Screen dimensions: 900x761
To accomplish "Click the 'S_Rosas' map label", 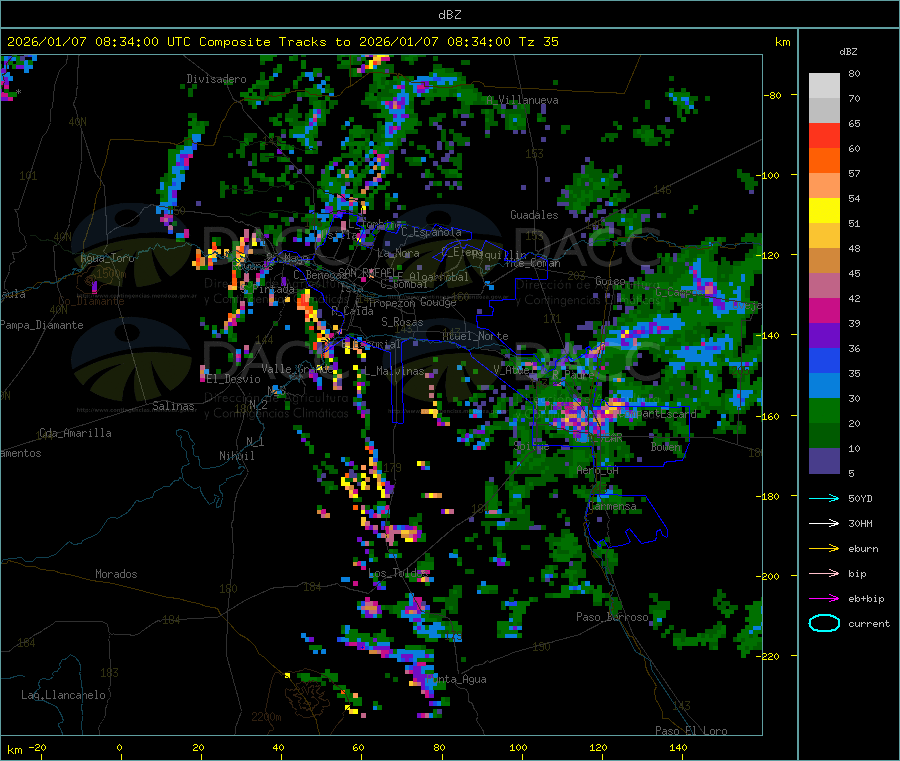I will [402, 322].
